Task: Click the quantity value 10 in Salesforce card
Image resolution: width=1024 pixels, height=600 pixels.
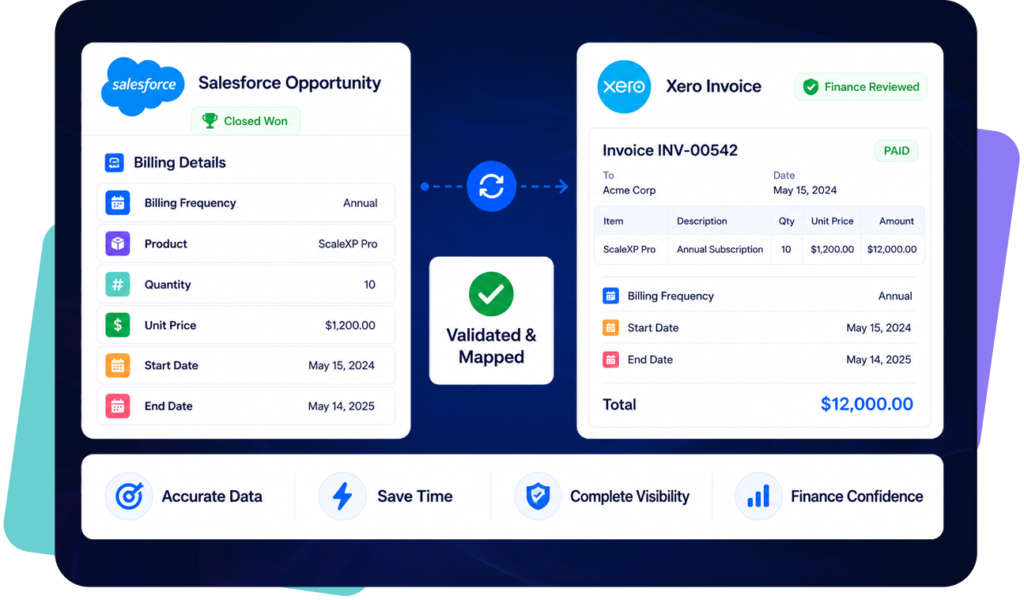Action: pos(370,285)
